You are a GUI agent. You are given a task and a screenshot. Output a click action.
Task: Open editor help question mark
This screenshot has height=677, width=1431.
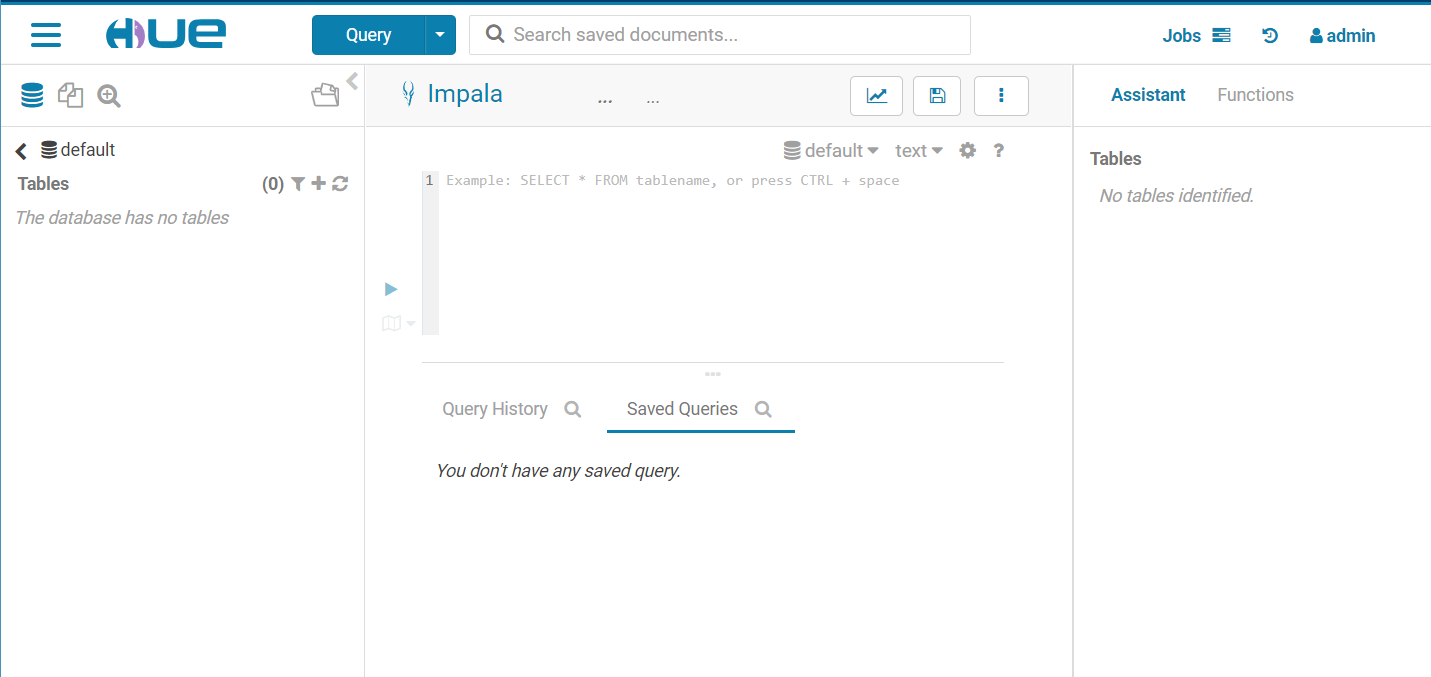point(998,151)
